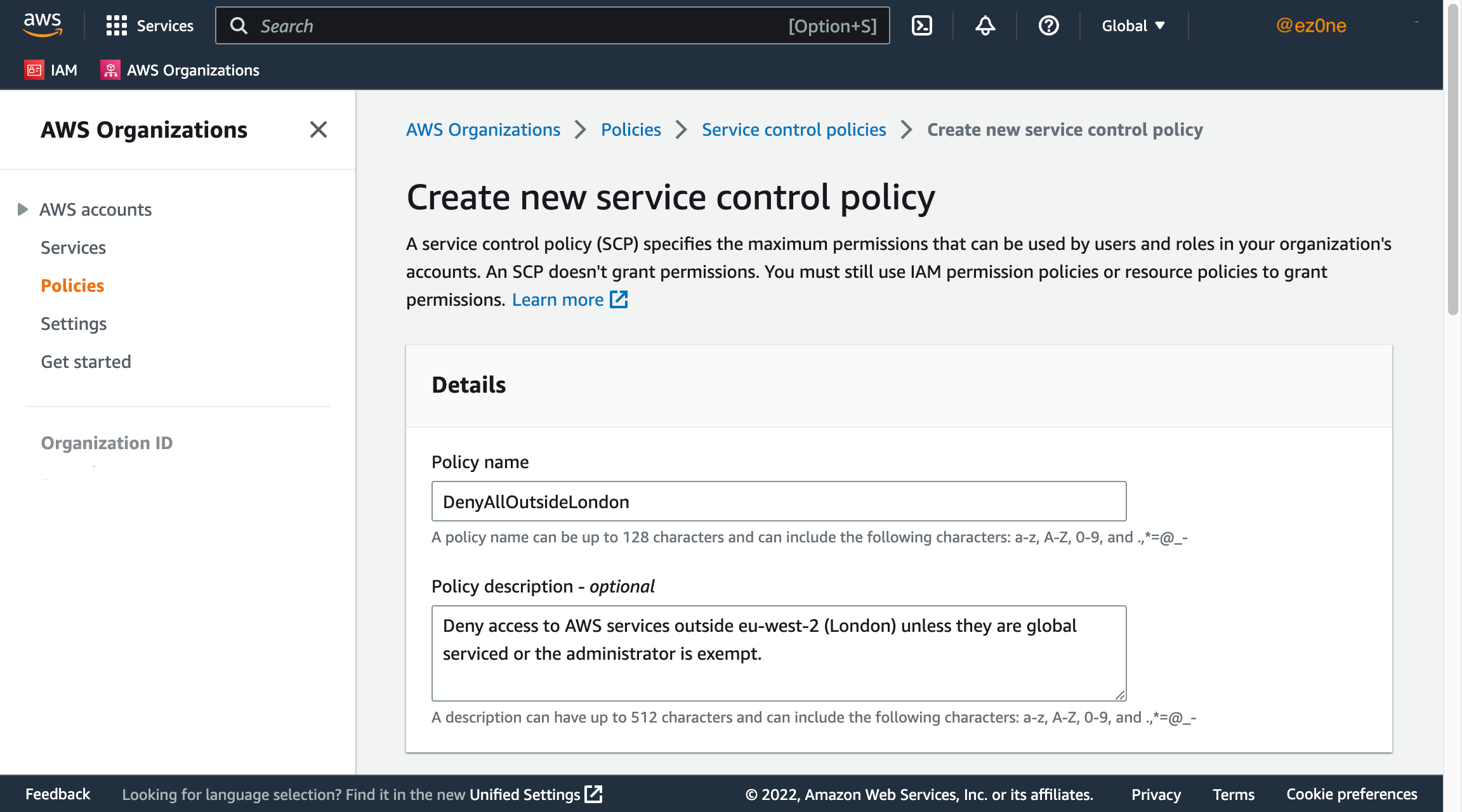Click the Unified Settings external link icon
The image size is (1462, 812).
(593, 794)
